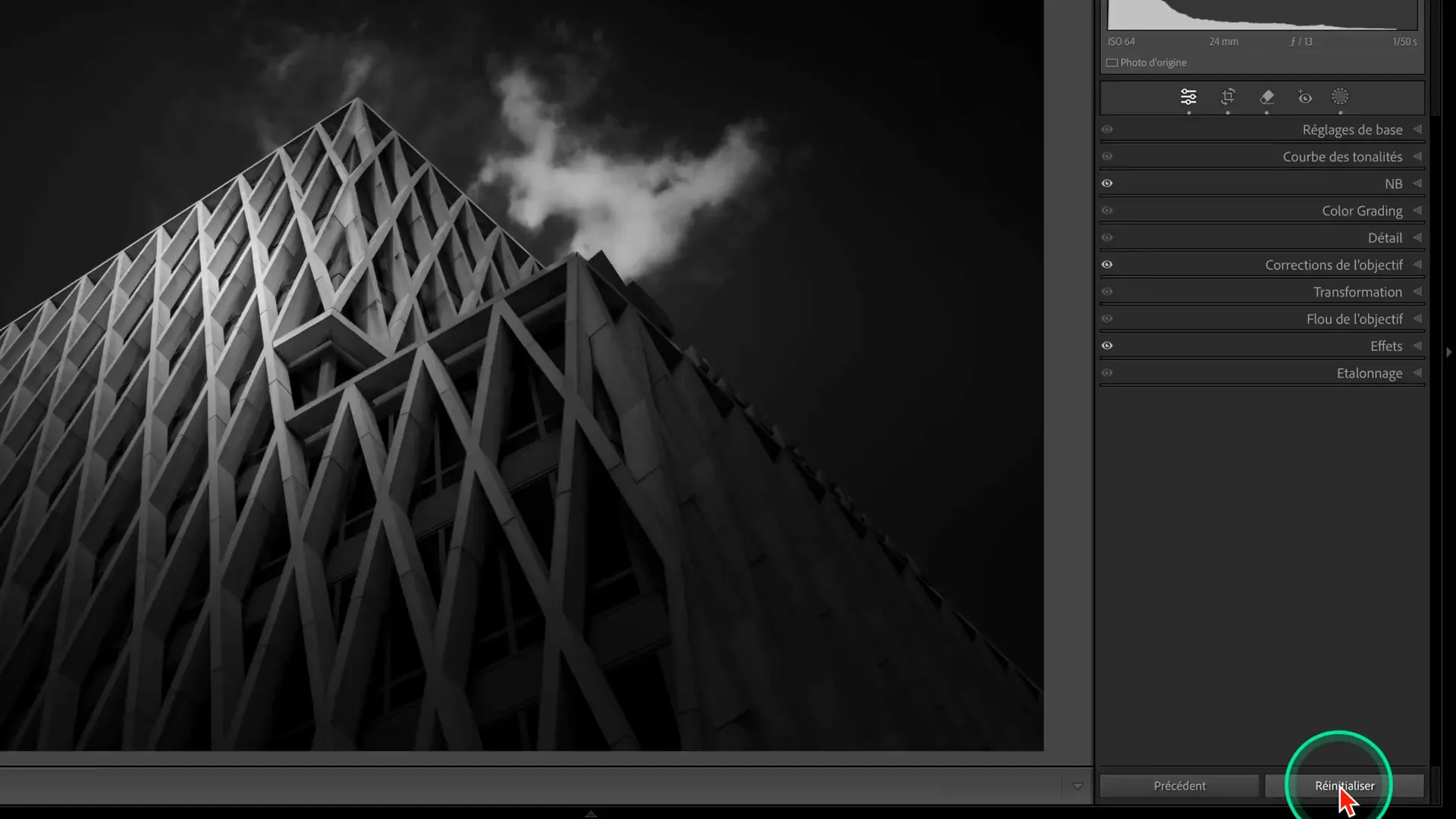Open the Color Grading panel header
The width and height of the screenshot is (1456, 819).
point(1262,211)
